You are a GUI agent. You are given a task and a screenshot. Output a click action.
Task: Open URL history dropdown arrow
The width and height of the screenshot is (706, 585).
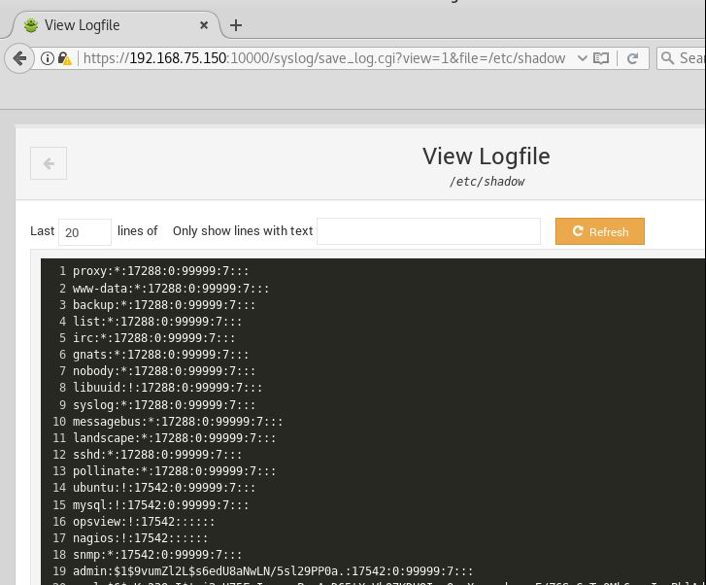(582, 58)
